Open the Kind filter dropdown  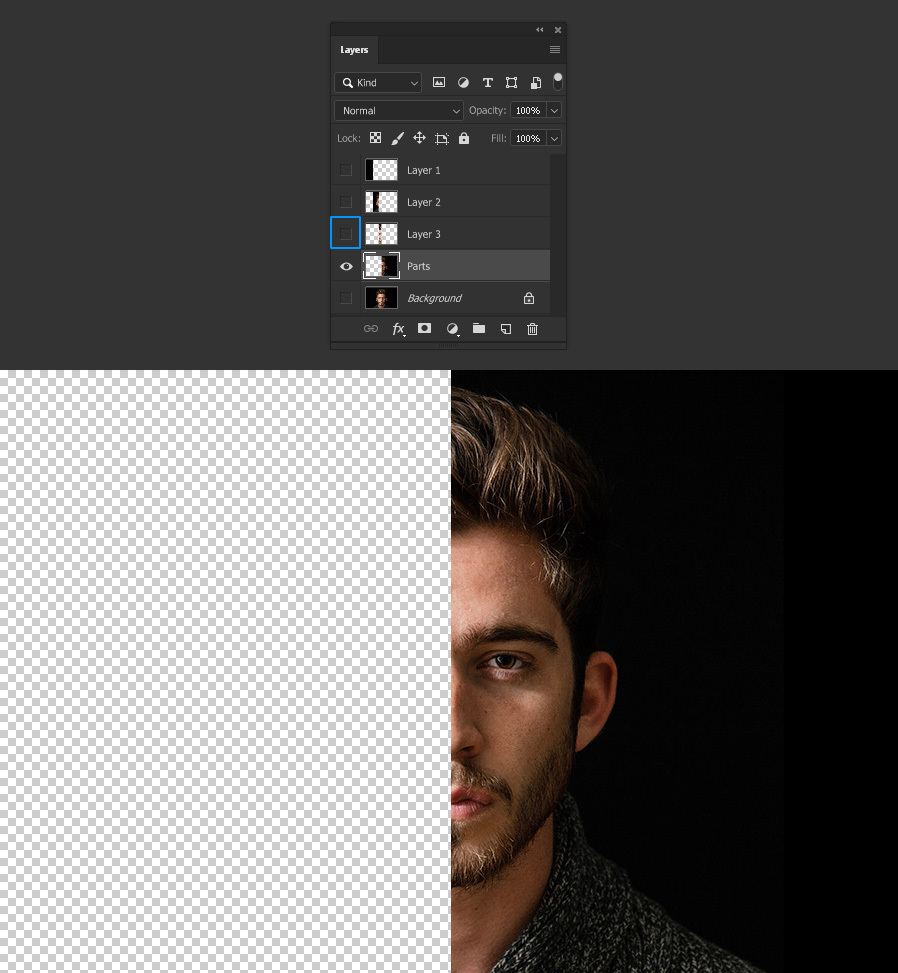pos(378,83)
